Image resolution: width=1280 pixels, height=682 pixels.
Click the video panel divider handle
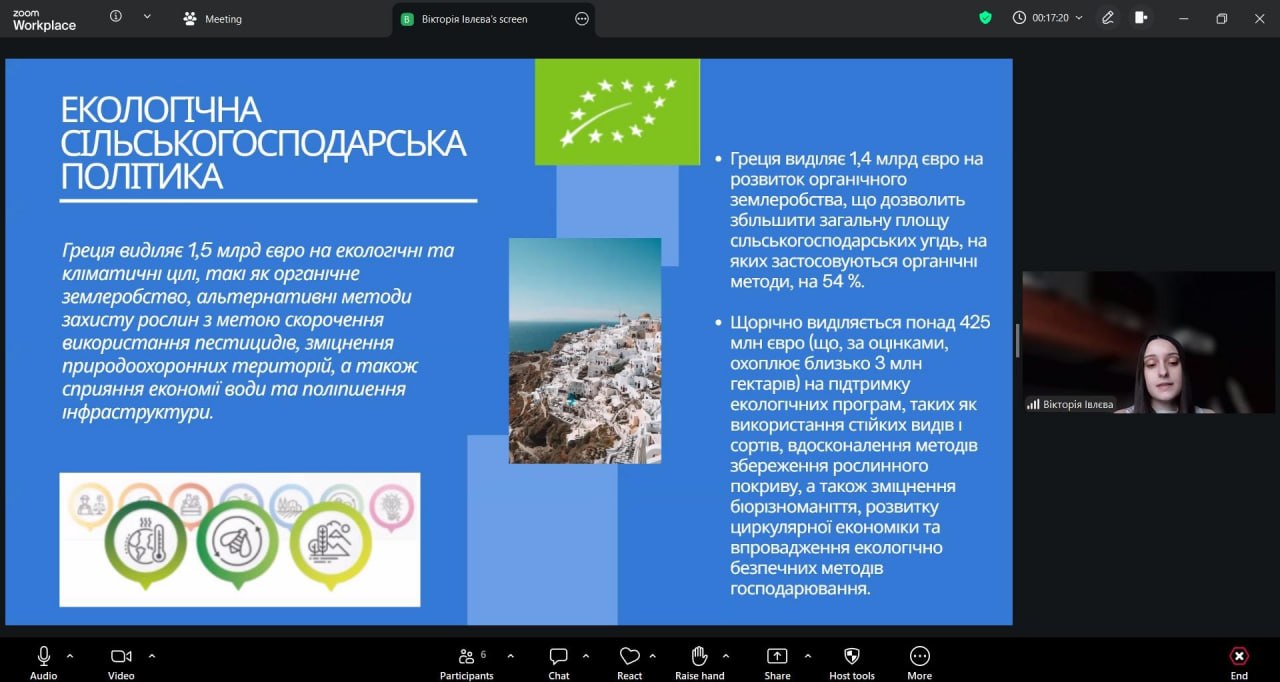click(x=1017, y=341)
